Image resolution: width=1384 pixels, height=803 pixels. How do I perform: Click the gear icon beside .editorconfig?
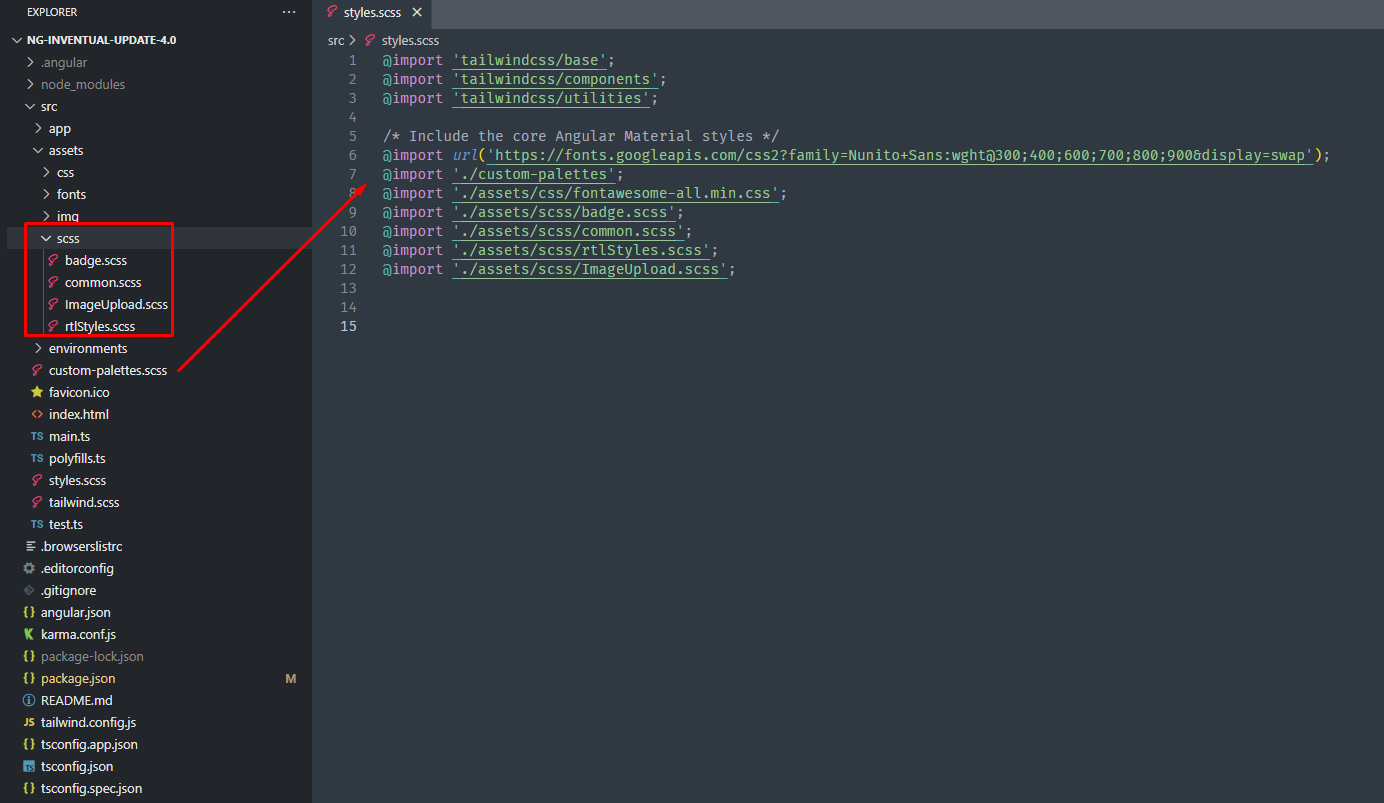coord(30,568)
